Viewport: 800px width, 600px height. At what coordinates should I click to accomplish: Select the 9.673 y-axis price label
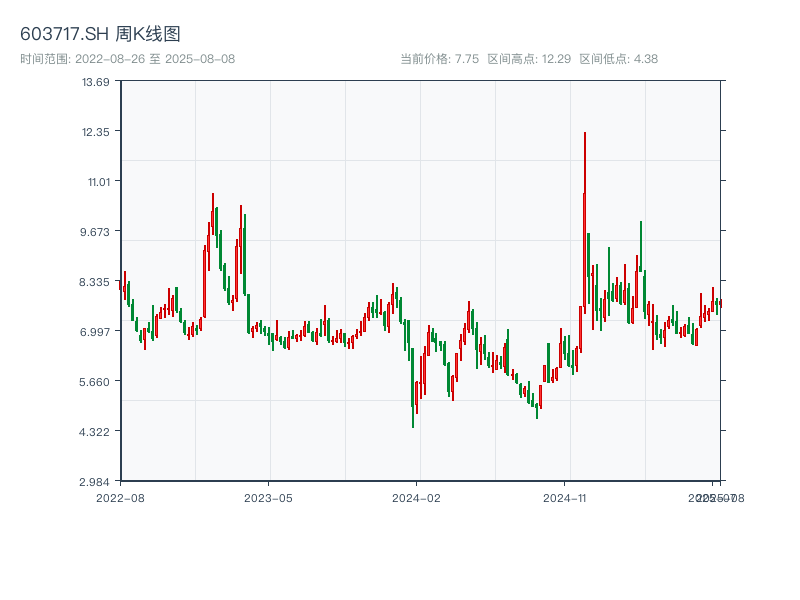tap(96, 232)
